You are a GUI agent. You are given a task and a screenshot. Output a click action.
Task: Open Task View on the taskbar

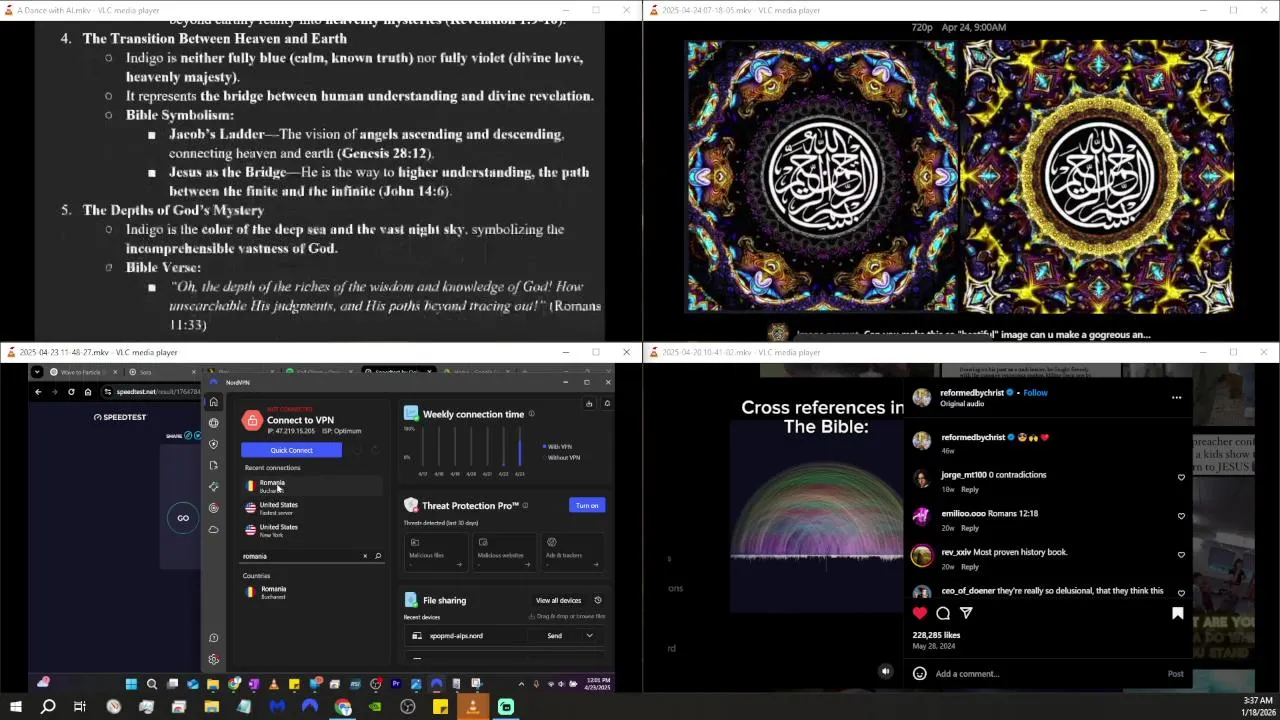pos(80,707)
